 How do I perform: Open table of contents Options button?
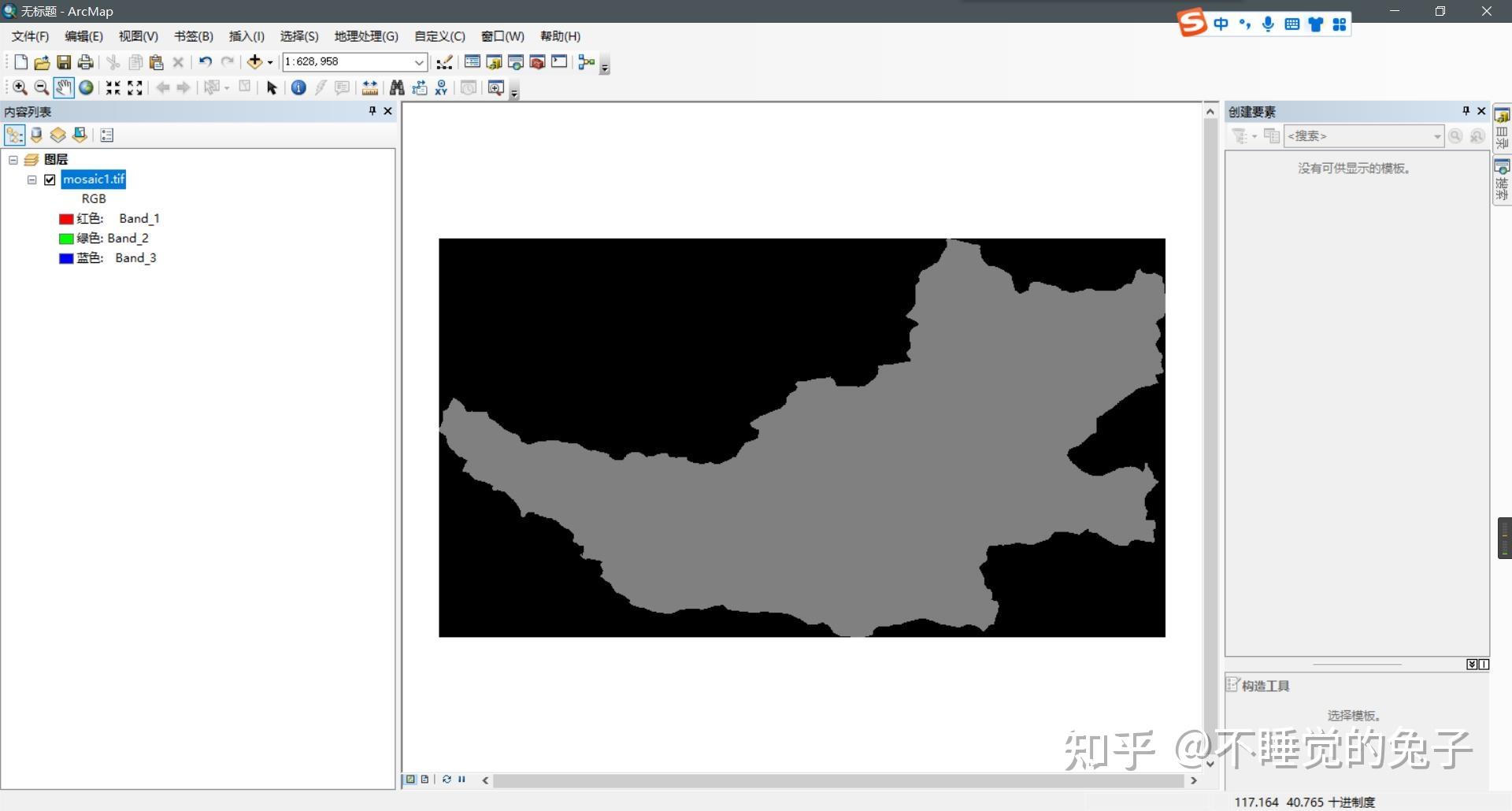(107, 135)
